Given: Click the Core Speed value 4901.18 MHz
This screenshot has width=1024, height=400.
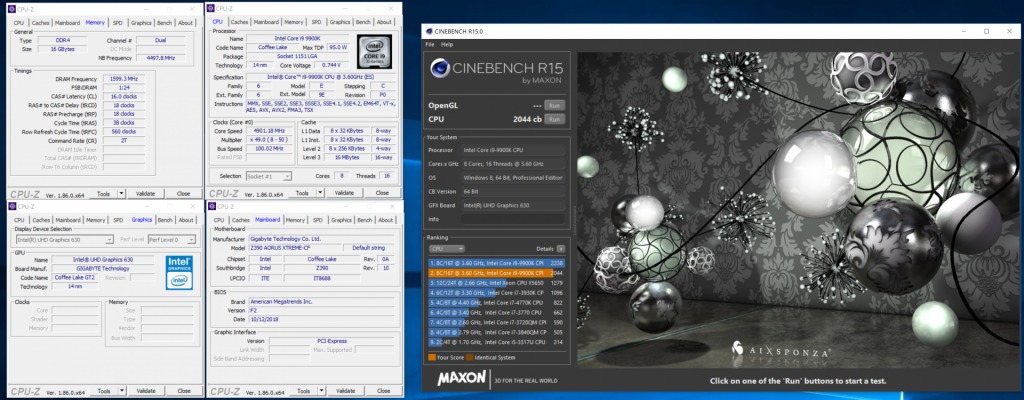Looking at the screenshot, I should 269,130.
